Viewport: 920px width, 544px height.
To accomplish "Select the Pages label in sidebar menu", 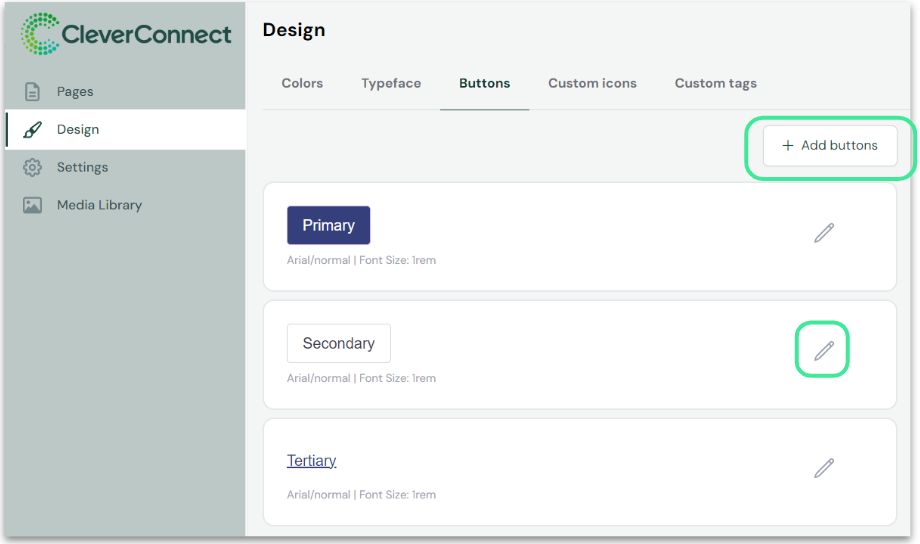I will click(x=75, y=92).
